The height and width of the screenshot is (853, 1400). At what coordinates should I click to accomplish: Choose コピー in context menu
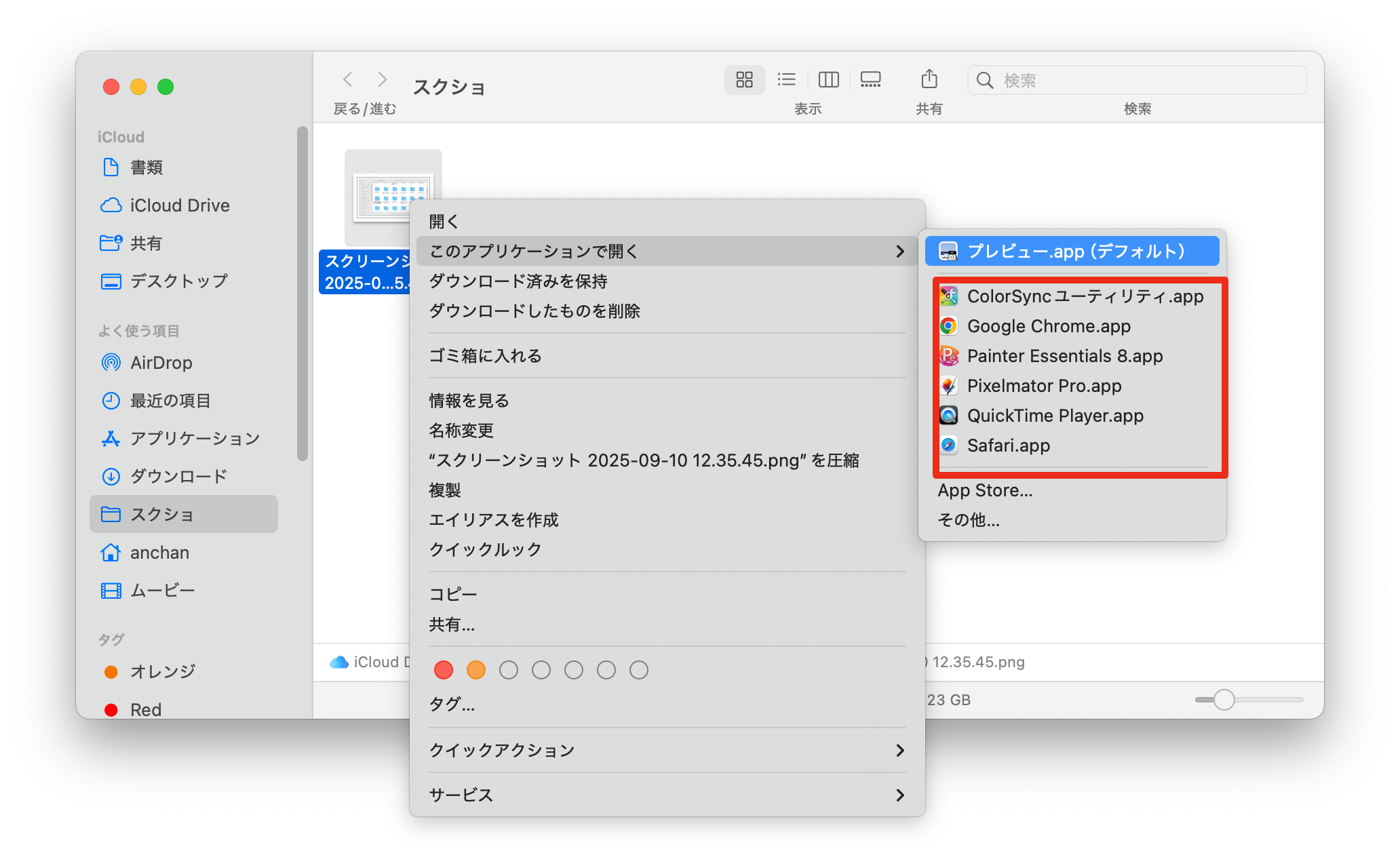click(667, 594)
